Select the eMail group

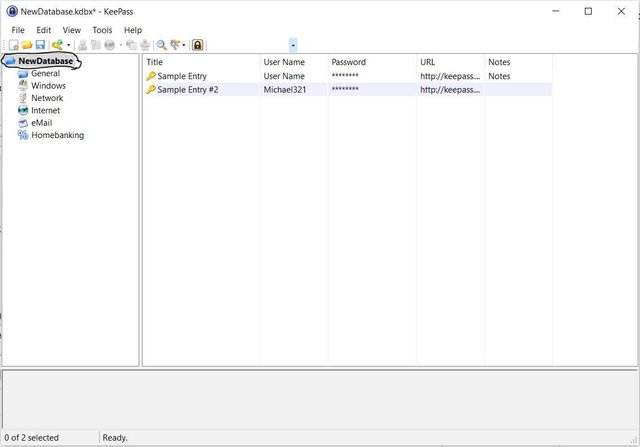tap(42, 122)
